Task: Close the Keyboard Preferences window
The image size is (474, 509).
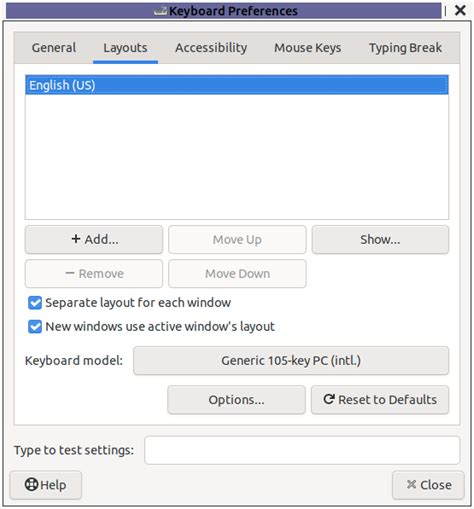Action: (460, 10)
